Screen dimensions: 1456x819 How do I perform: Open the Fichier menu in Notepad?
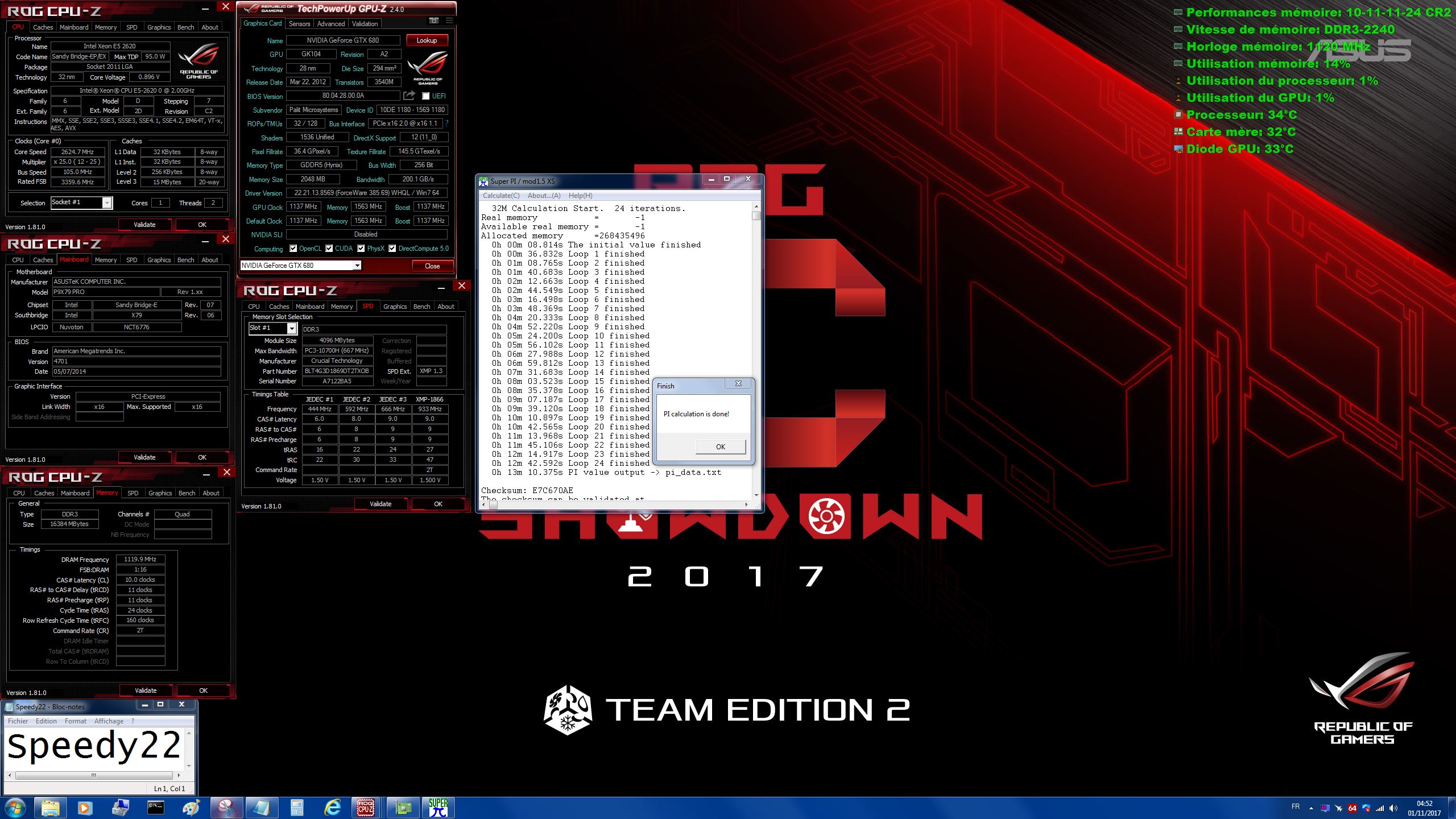tap(18, 721)
